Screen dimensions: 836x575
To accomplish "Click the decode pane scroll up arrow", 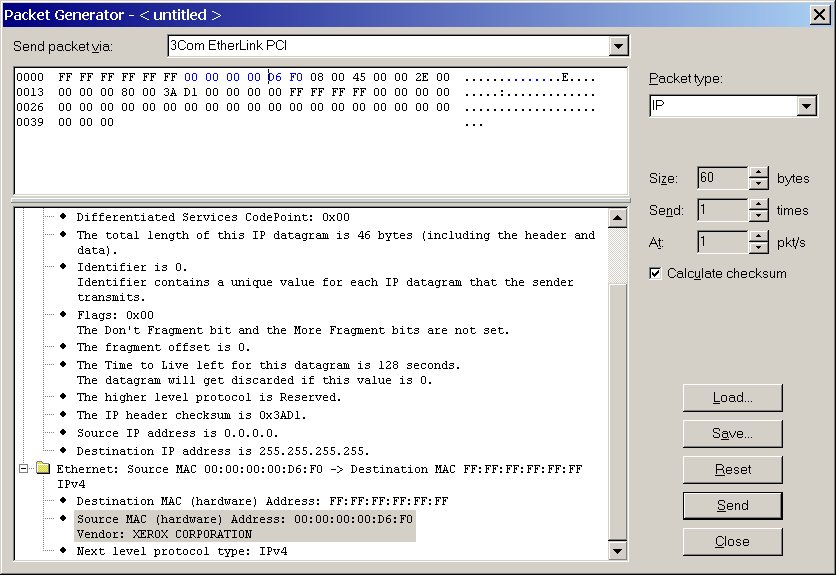I will [x=617, y=218].
